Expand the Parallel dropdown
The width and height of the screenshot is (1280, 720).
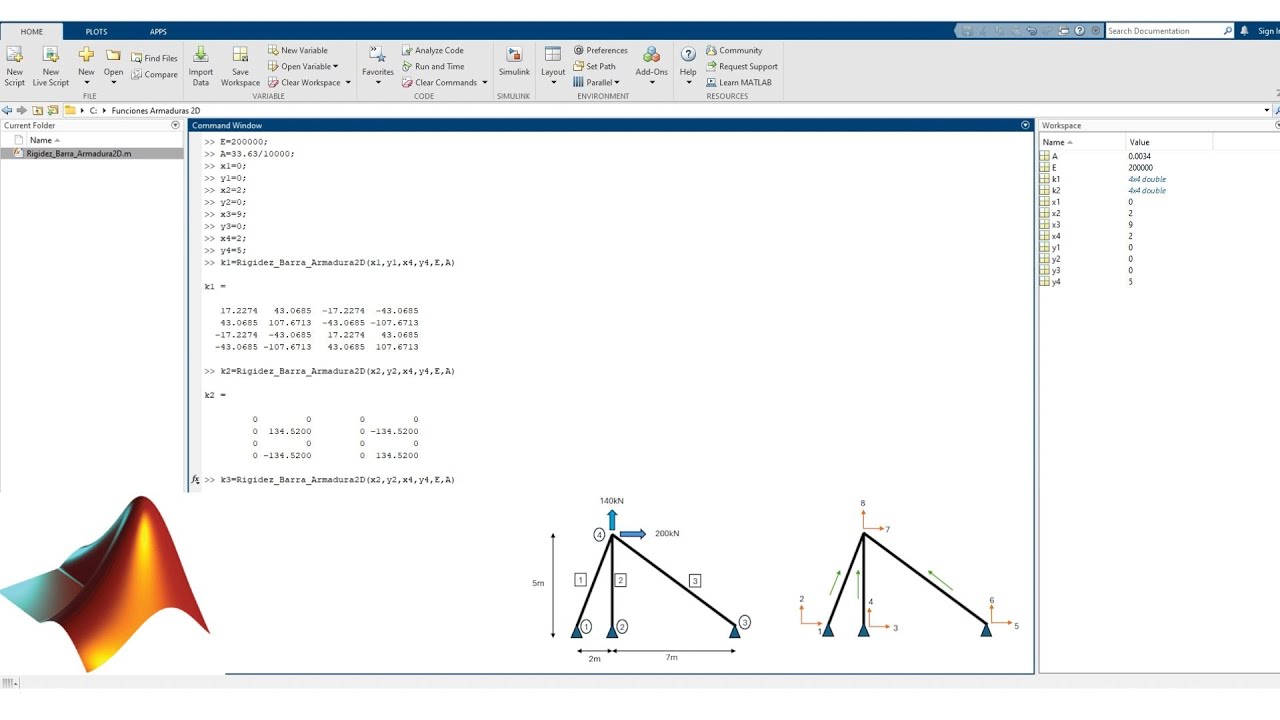click(x=596, y=82)
